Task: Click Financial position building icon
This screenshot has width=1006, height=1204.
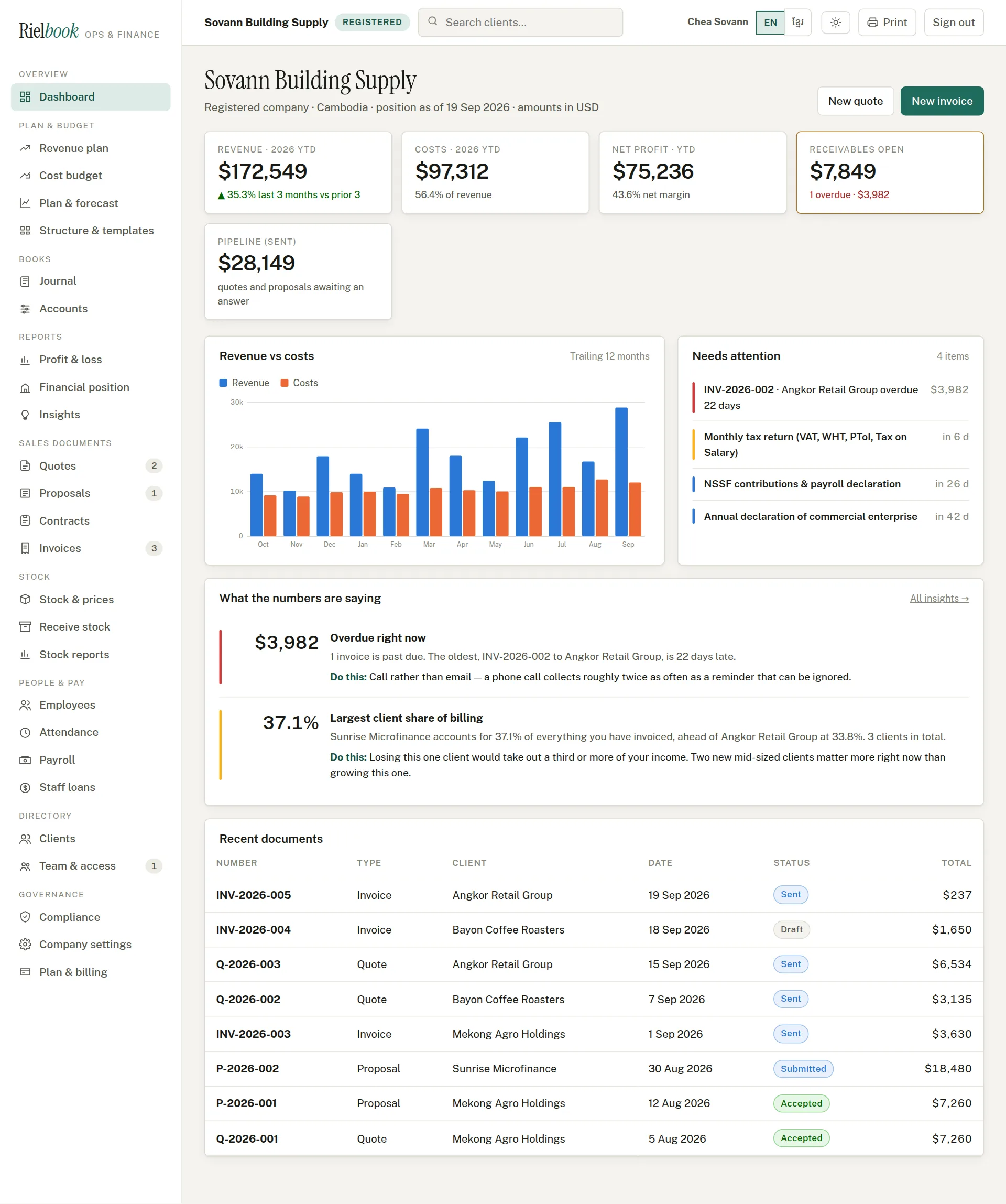Action: 25,387
